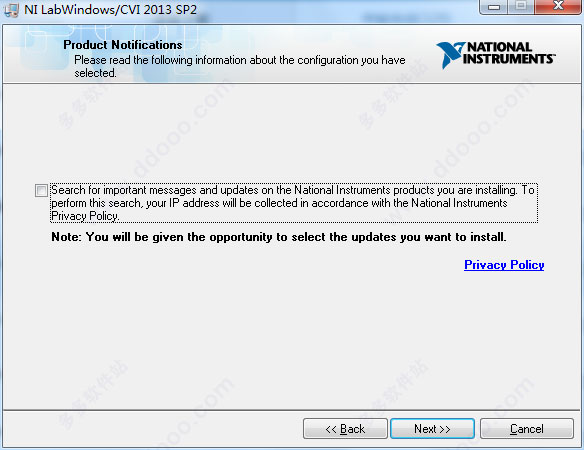Screen dimensions: 584x450
Task: Click the blank area above the checkbox
Action: [x=291, y=132]
